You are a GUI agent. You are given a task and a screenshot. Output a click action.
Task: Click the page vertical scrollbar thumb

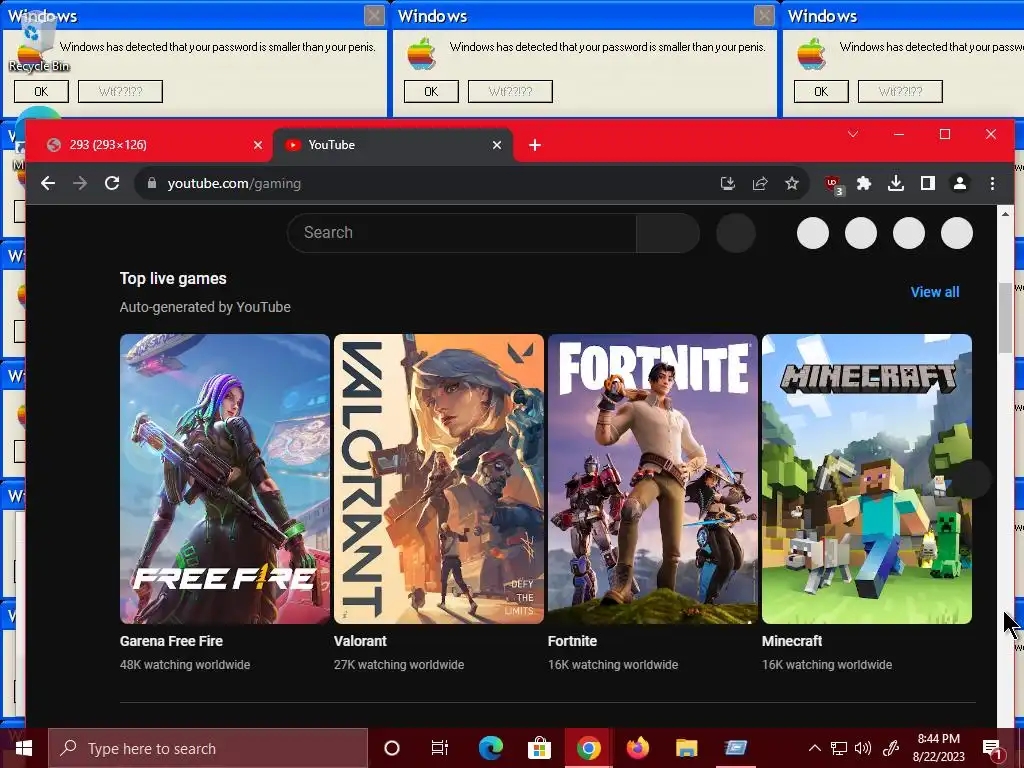[x=1005, y=318]
